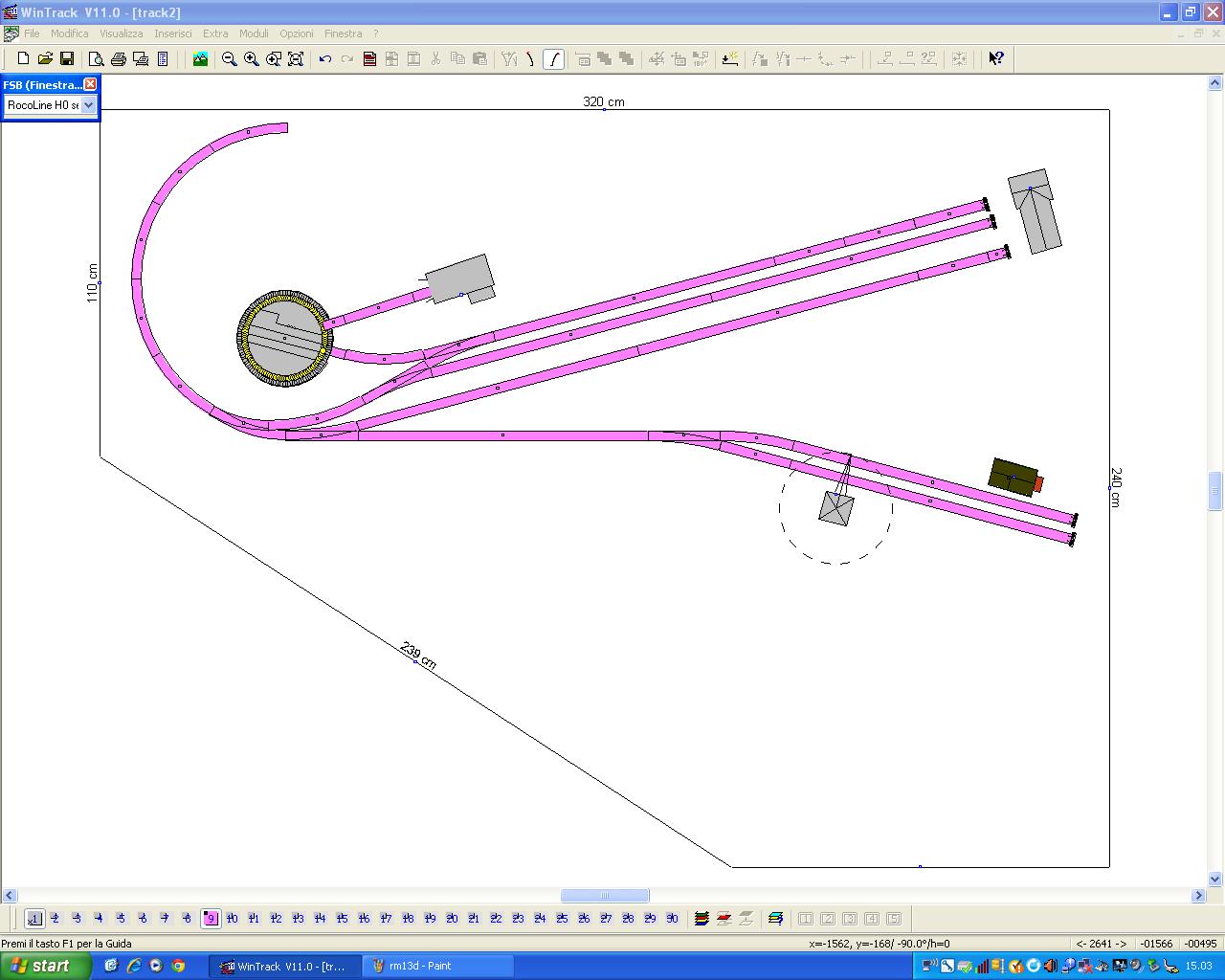Click the red document list icon

(369, 58)
